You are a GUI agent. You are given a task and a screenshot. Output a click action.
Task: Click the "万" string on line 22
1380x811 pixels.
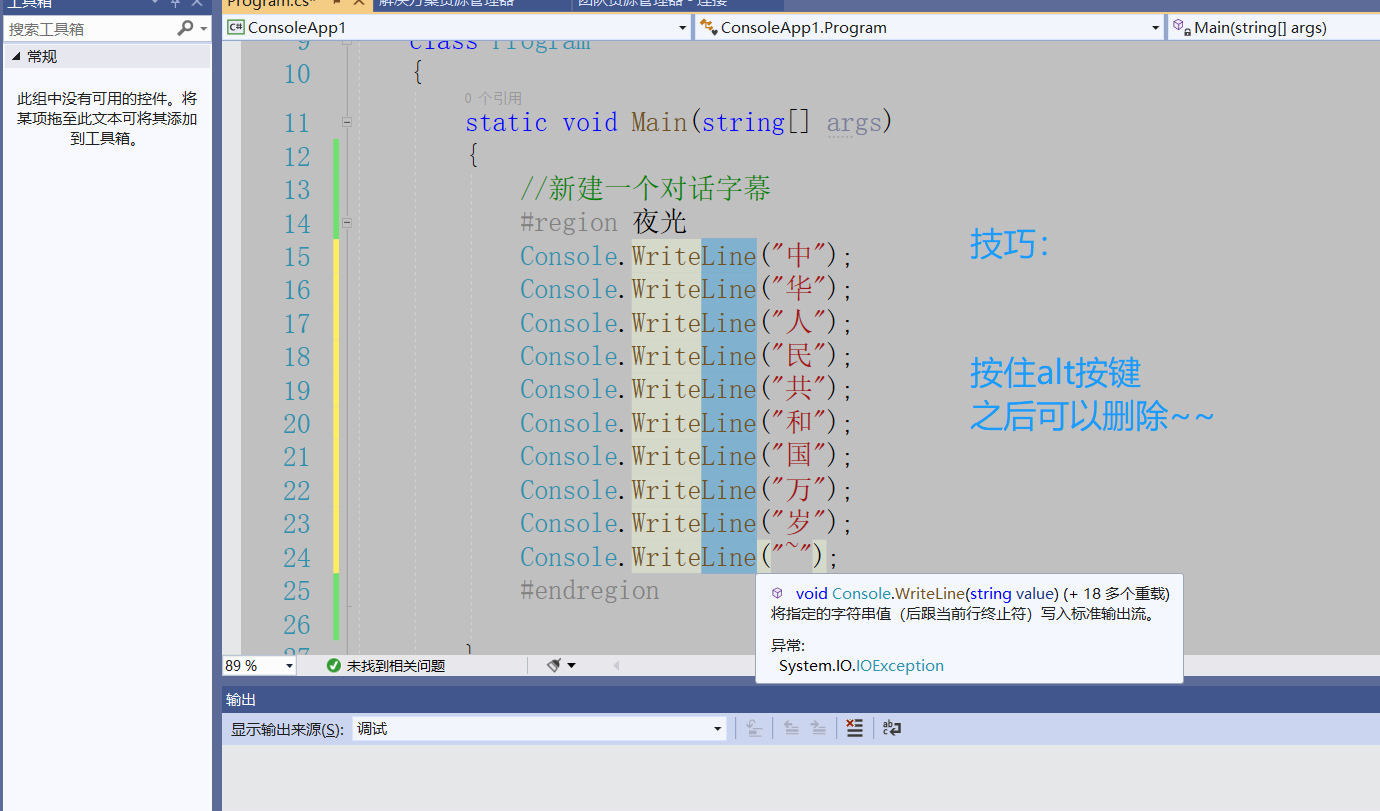[798, 490]
